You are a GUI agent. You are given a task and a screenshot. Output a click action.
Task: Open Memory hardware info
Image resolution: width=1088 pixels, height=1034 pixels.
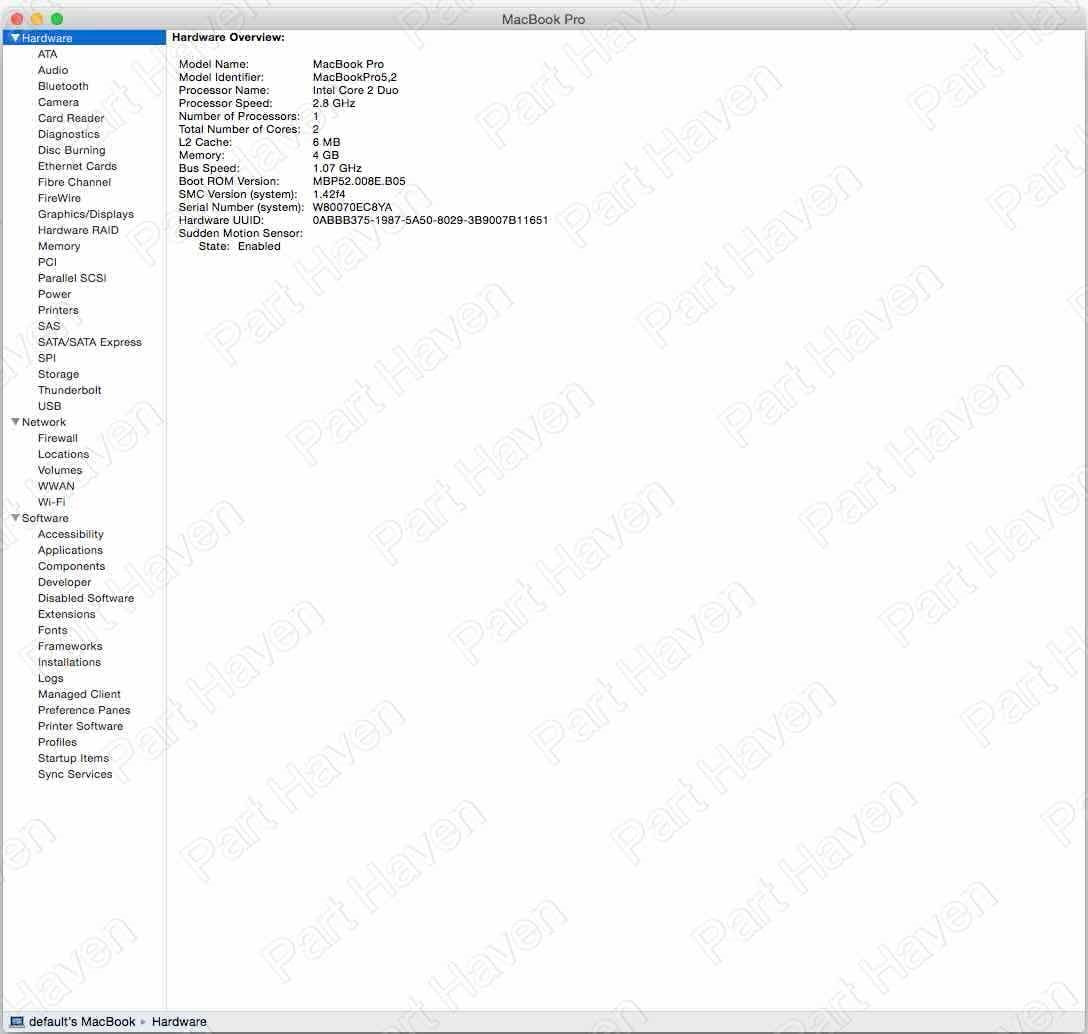click(59, 246)
